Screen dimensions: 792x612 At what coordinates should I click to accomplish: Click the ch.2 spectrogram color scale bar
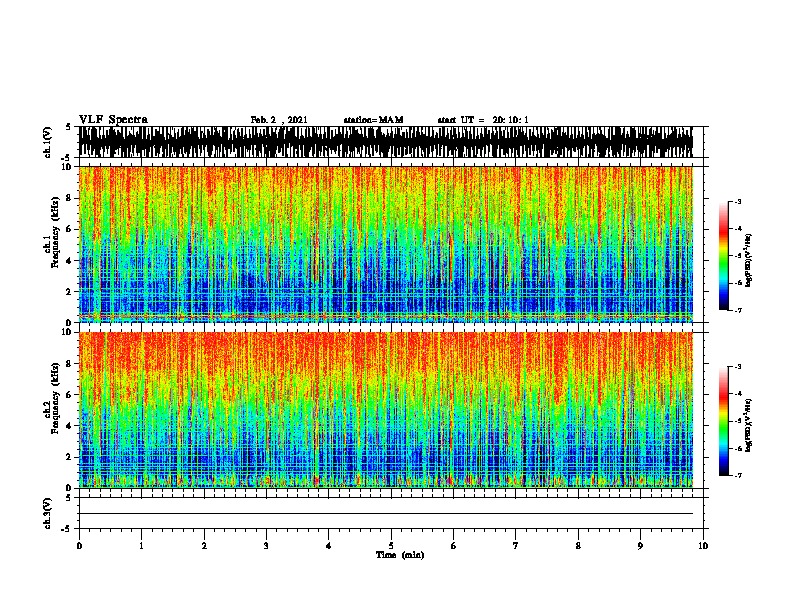click(x=724, y=421)
